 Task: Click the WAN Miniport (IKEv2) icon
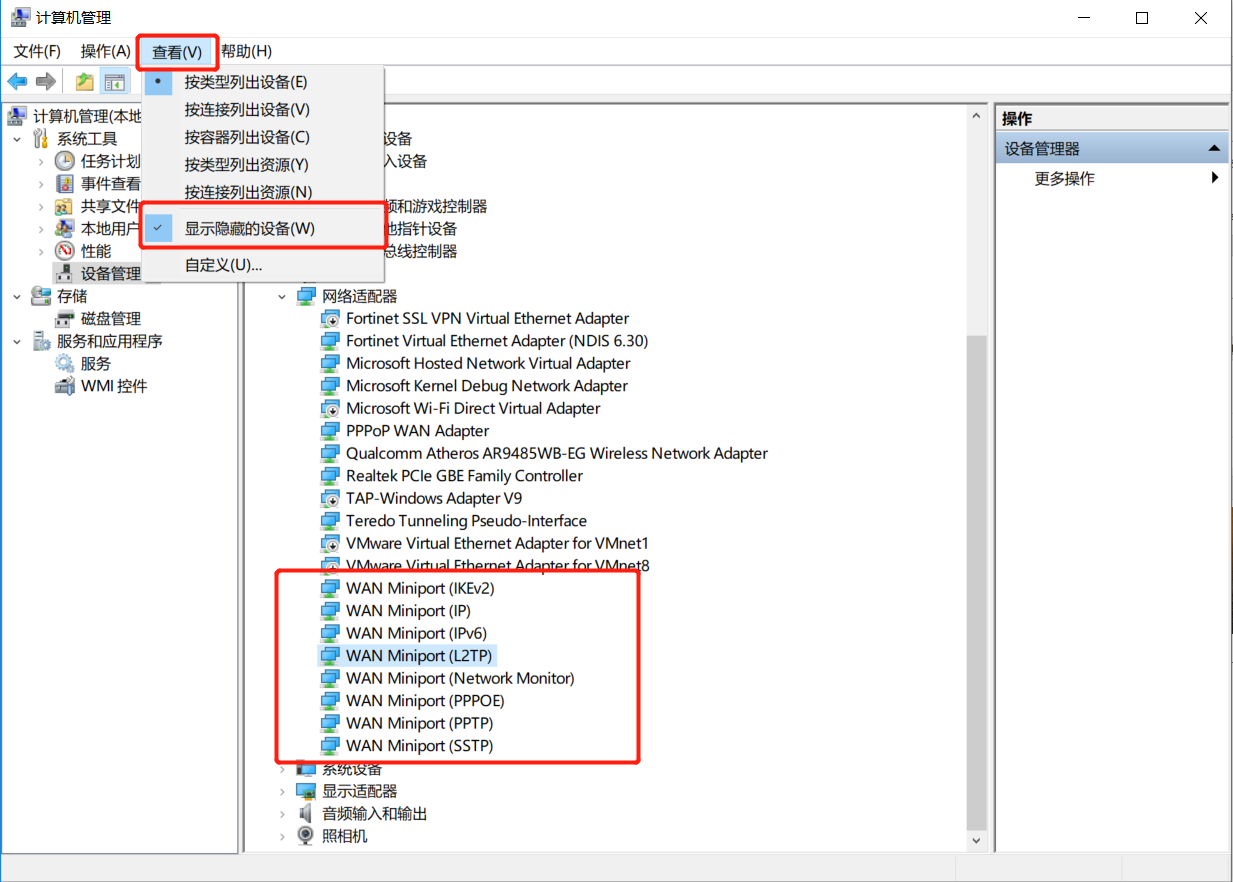point(330,588)
